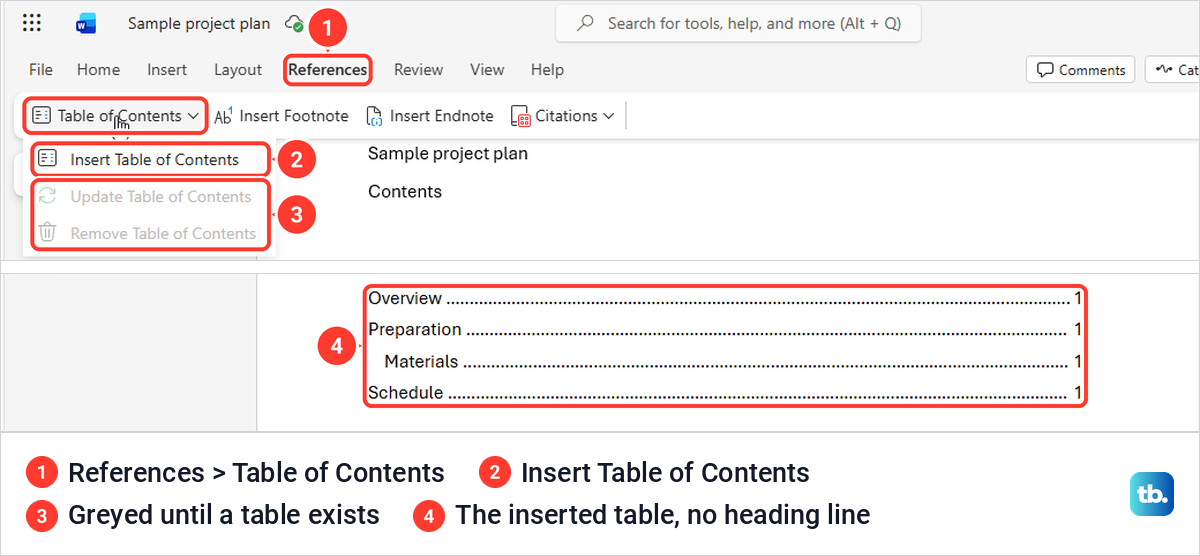Viewport: 1200px width, 556px height.
Task: Choose Insert Table of Contents menu entry
Action: 151,160
